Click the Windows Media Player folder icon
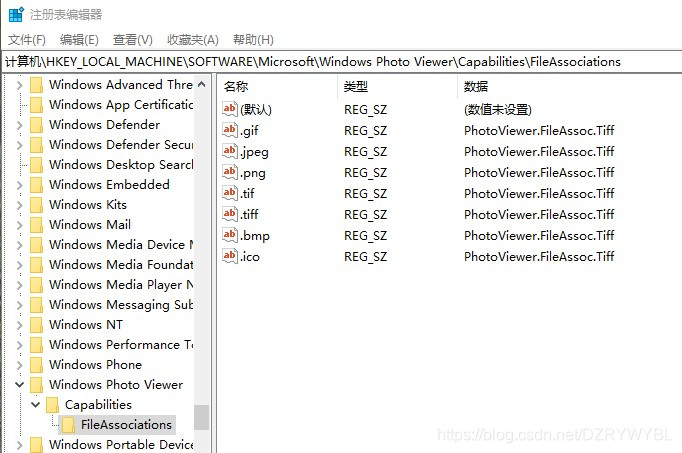This screenshot has width=682, height=453. 37,285
